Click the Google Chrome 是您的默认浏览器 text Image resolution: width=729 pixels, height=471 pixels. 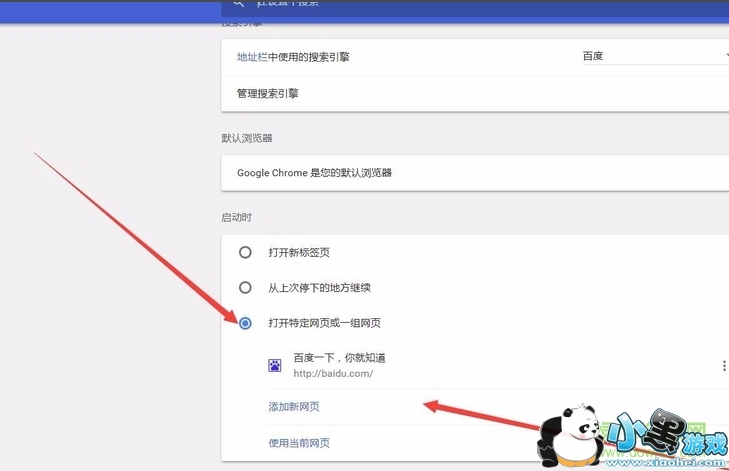[x=314, y=173]
